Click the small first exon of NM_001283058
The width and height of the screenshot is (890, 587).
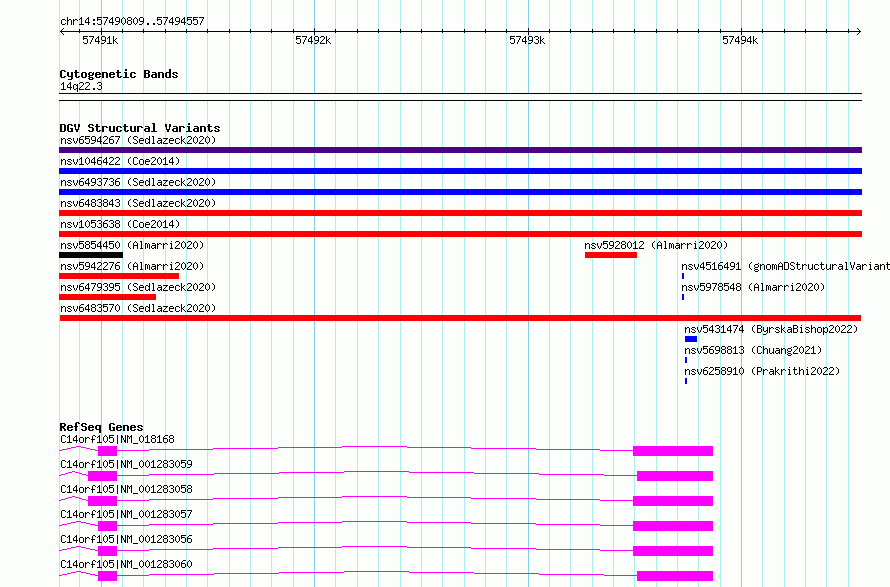(x=102, y=501)
